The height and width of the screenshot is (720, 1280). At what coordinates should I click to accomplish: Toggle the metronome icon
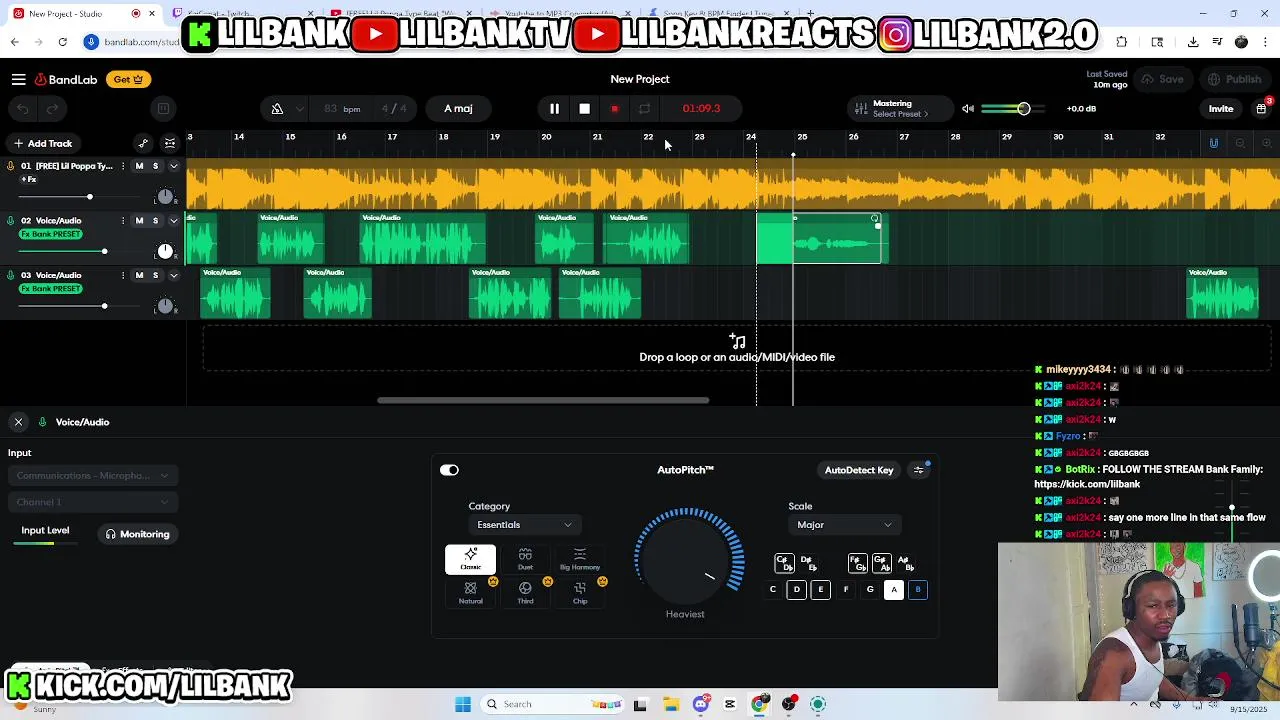(277, 108)
